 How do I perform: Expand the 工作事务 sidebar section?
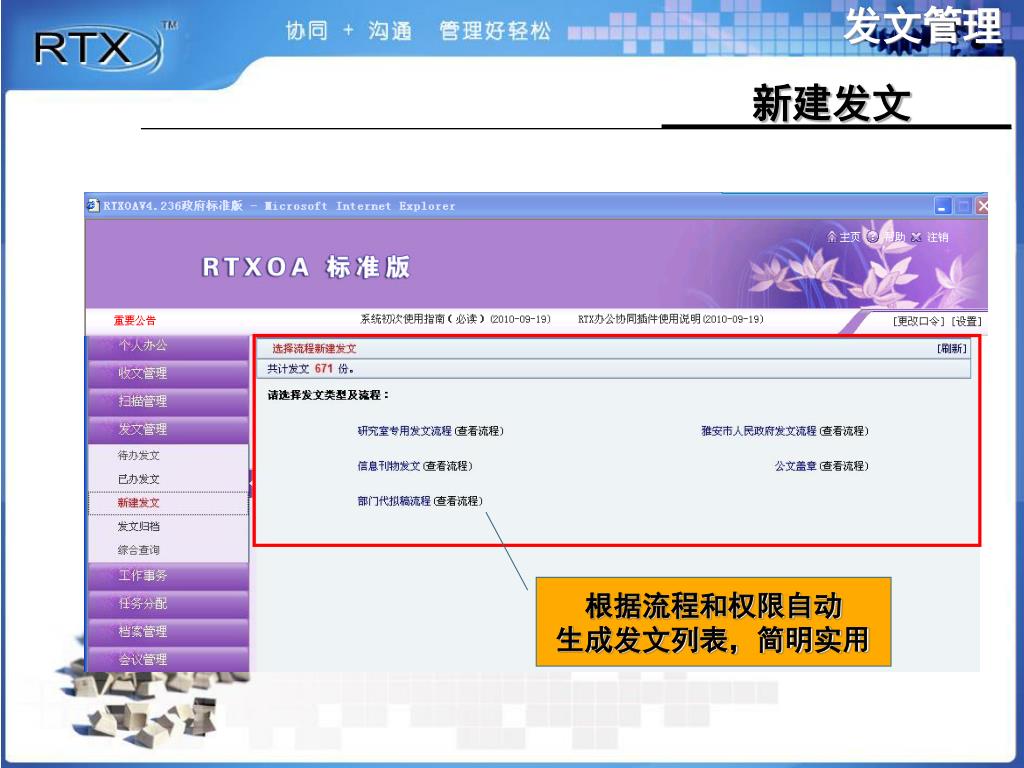[x=143, y=576]
